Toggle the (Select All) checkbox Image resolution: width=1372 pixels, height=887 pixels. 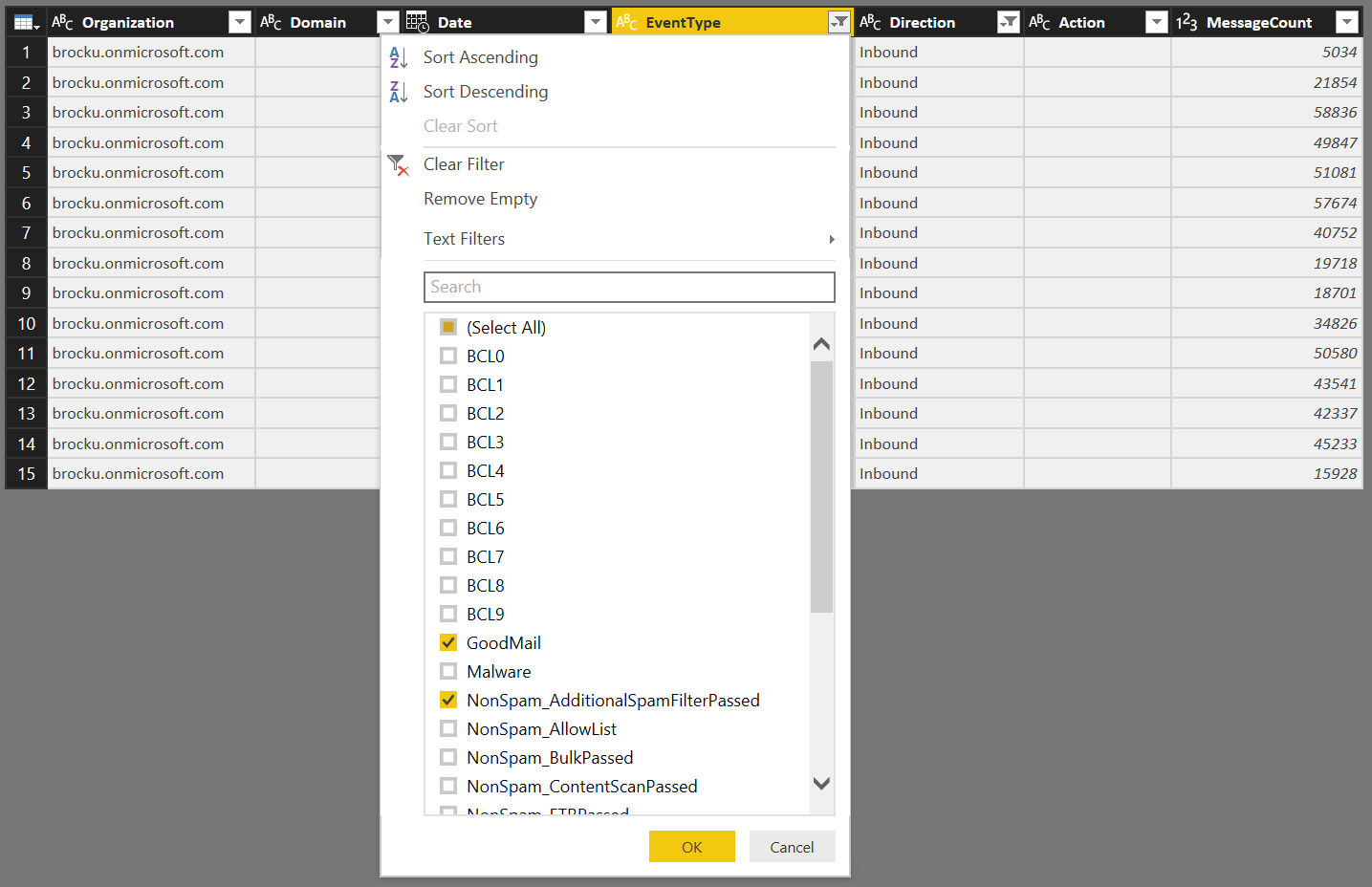coord(448,327)
